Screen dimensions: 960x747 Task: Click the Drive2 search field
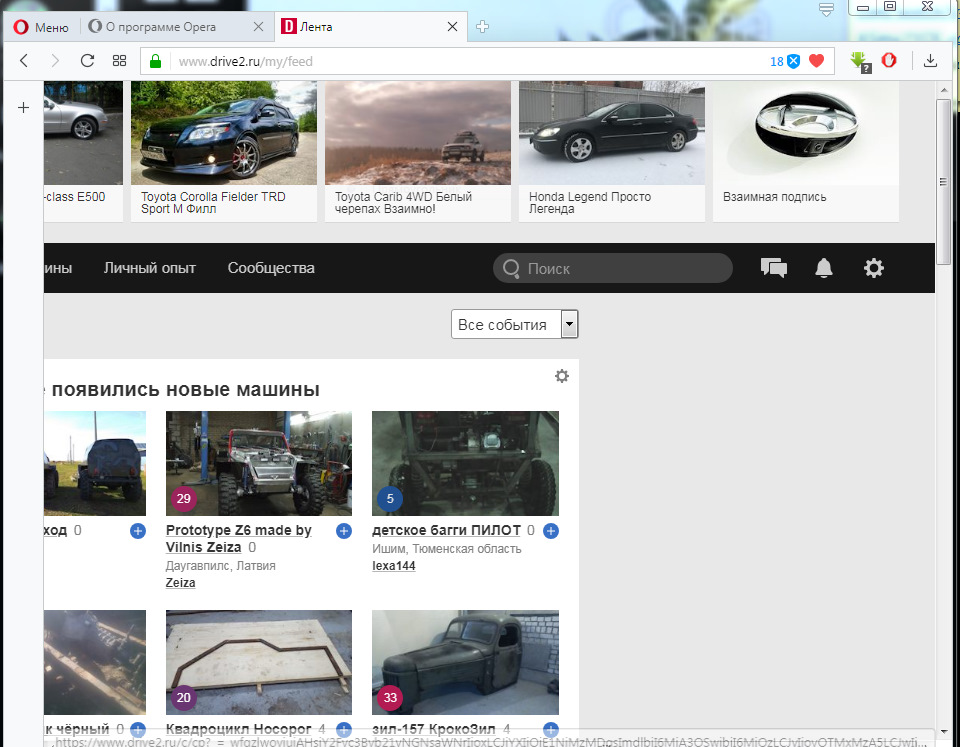click(612, 268)
